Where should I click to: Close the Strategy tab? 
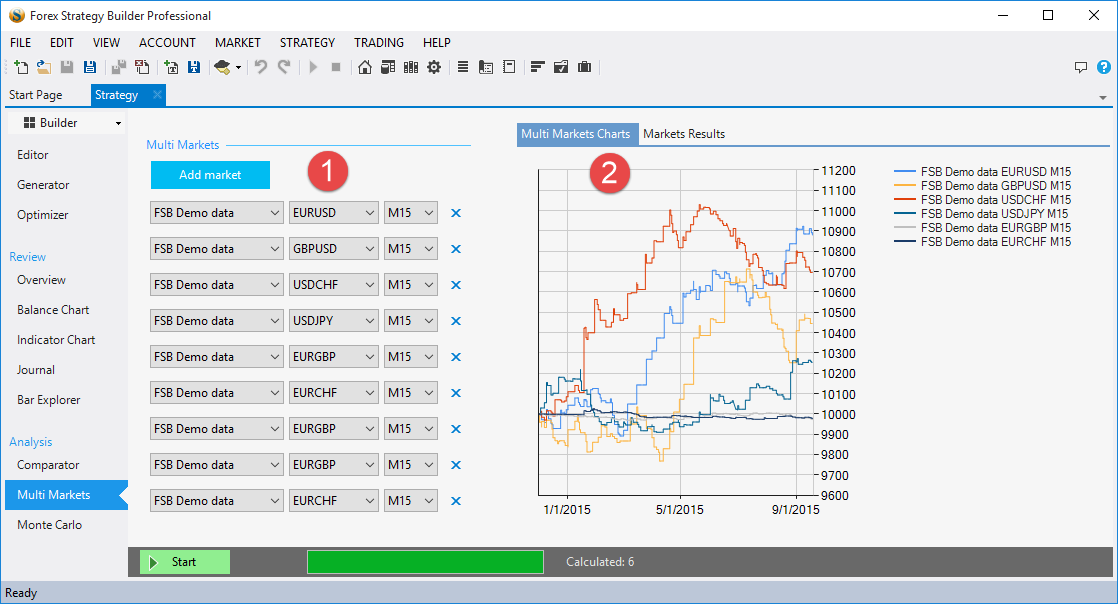157,95
